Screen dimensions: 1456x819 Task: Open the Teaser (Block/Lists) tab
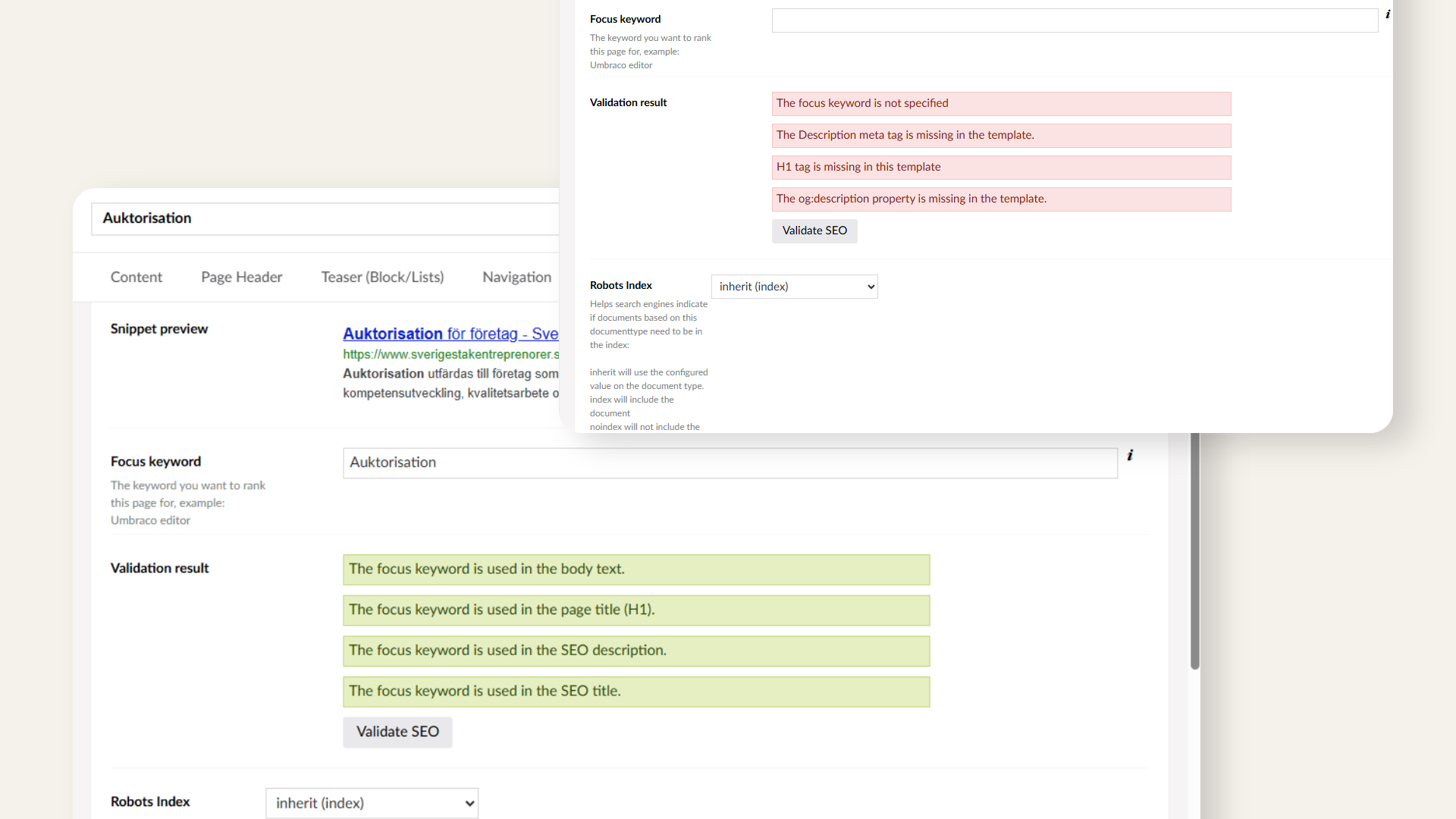click(x=382, y=278)
